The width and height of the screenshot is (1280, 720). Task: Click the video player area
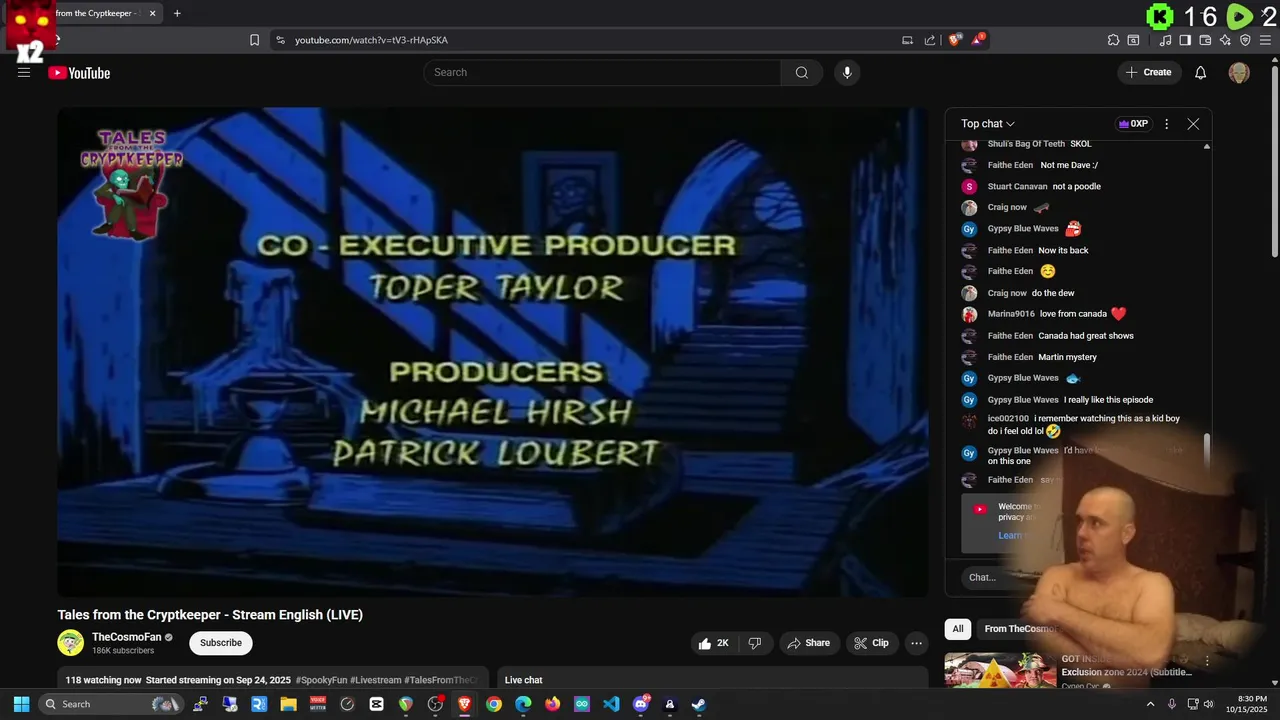click(x=493, y=352)
